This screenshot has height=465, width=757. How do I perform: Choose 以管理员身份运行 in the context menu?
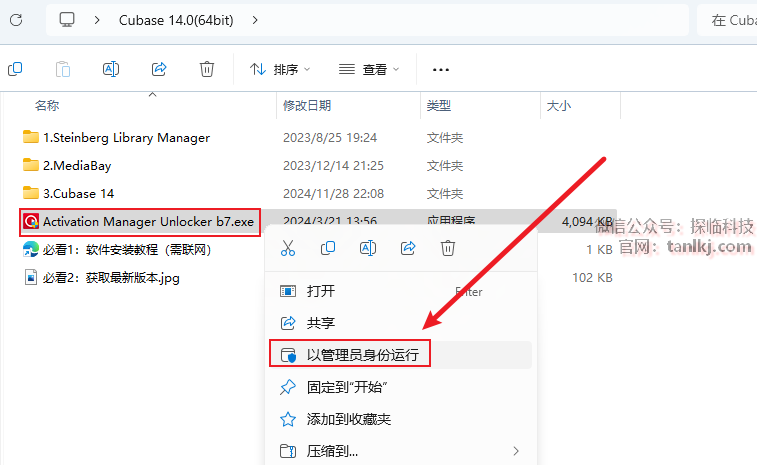(x=400, y=355)
